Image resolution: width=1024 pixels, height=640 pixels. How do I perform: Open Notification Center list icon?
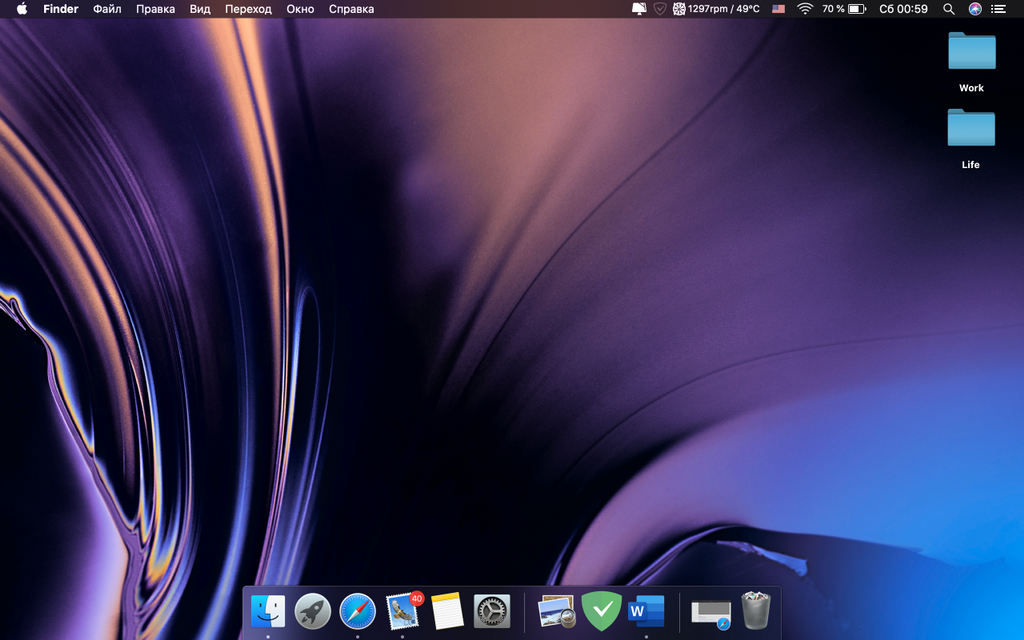click(999, 9)
